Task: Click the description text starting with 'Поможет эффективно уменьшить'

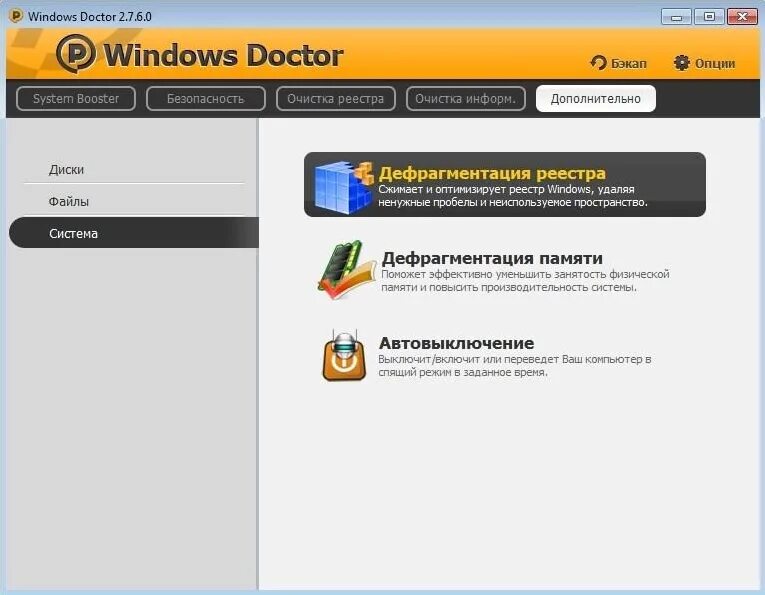Action: 525,281
